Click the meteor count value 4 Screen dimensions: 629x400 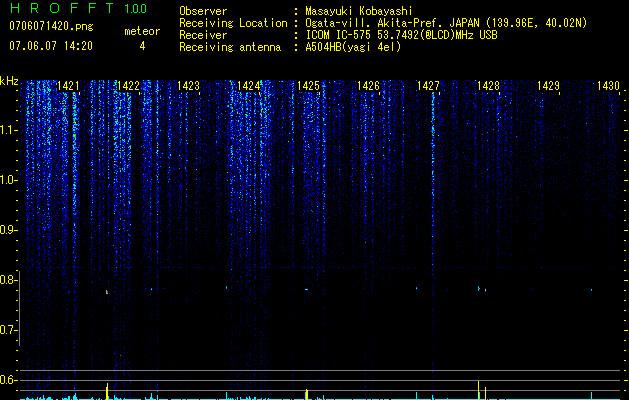142,46
